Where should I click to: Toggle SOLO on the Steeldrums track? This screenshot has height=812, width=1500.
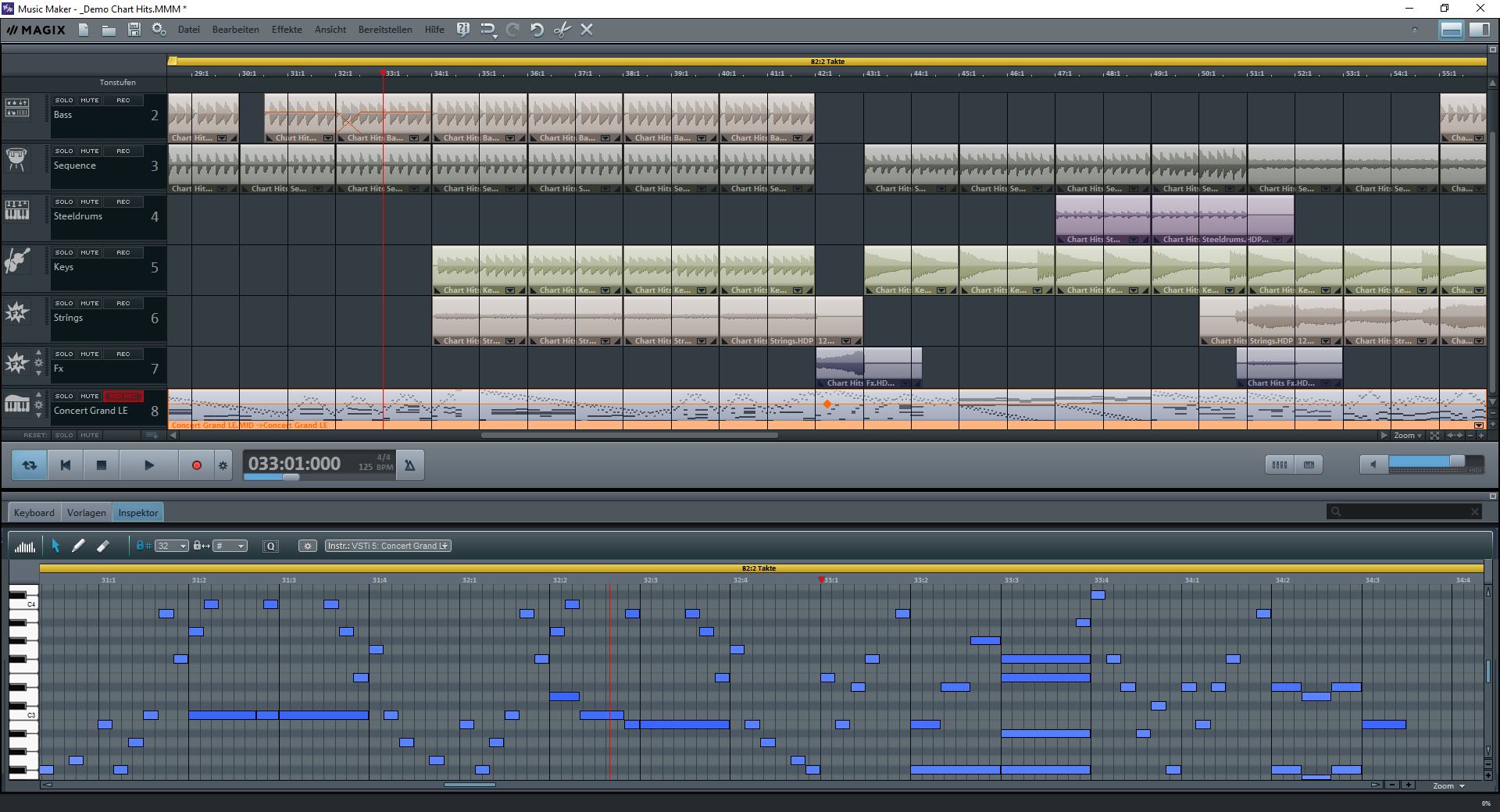[64, 201]
